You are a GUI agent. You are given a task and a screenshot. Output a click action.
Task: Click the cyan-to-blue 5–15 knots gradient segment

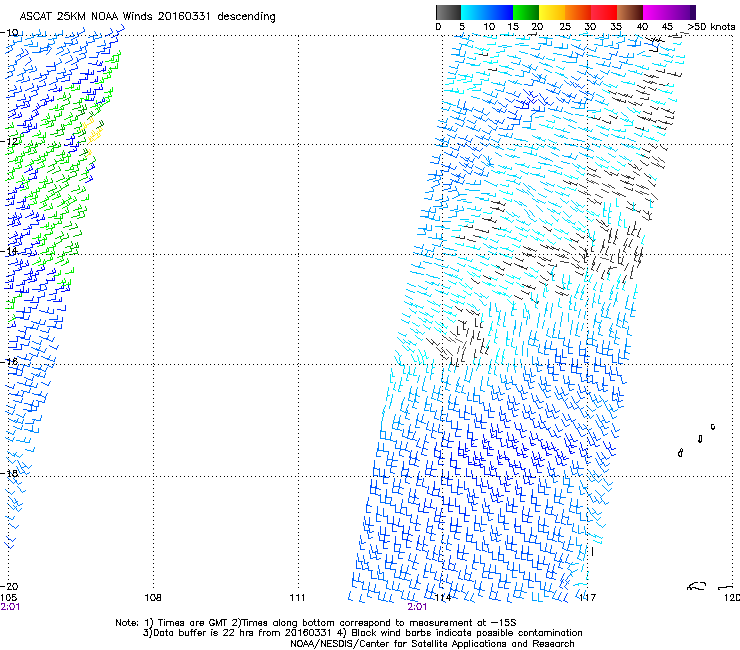tap(487, 12)
